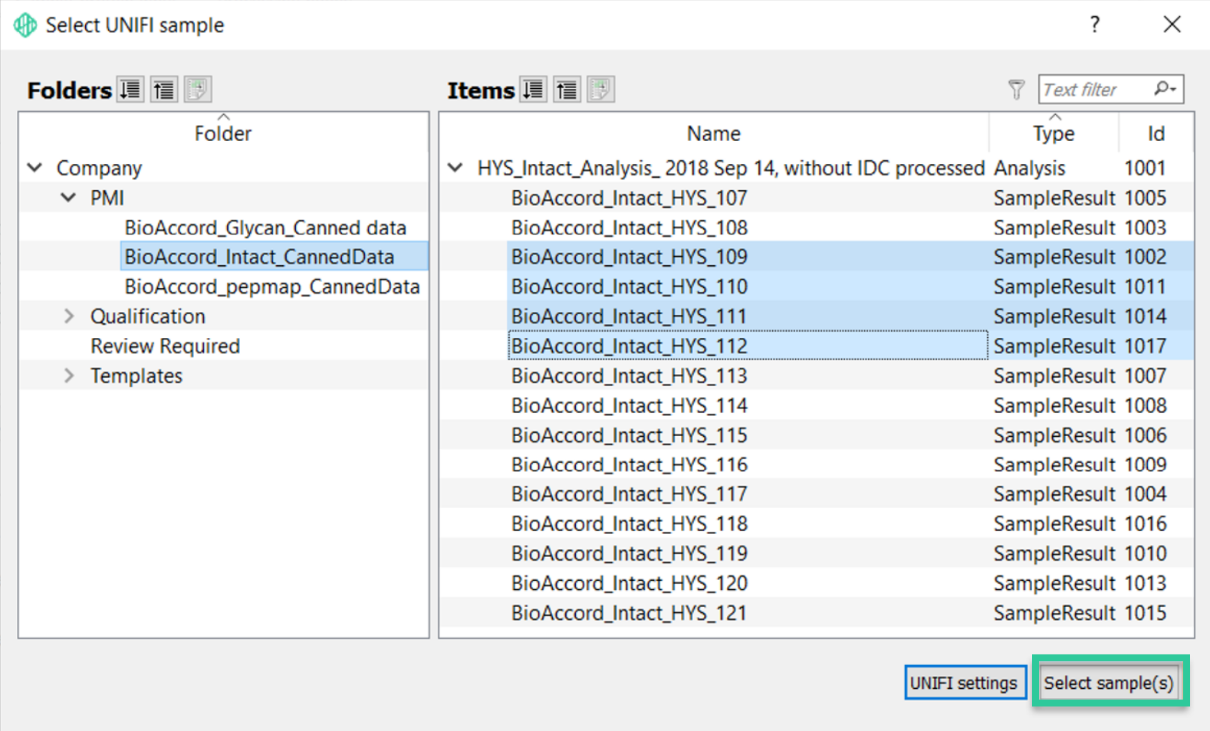1210x731 pixels.
Task: Select BioAccord_Intact_CannedData folder
Action: pyautogui.click(x=260, y=257)
